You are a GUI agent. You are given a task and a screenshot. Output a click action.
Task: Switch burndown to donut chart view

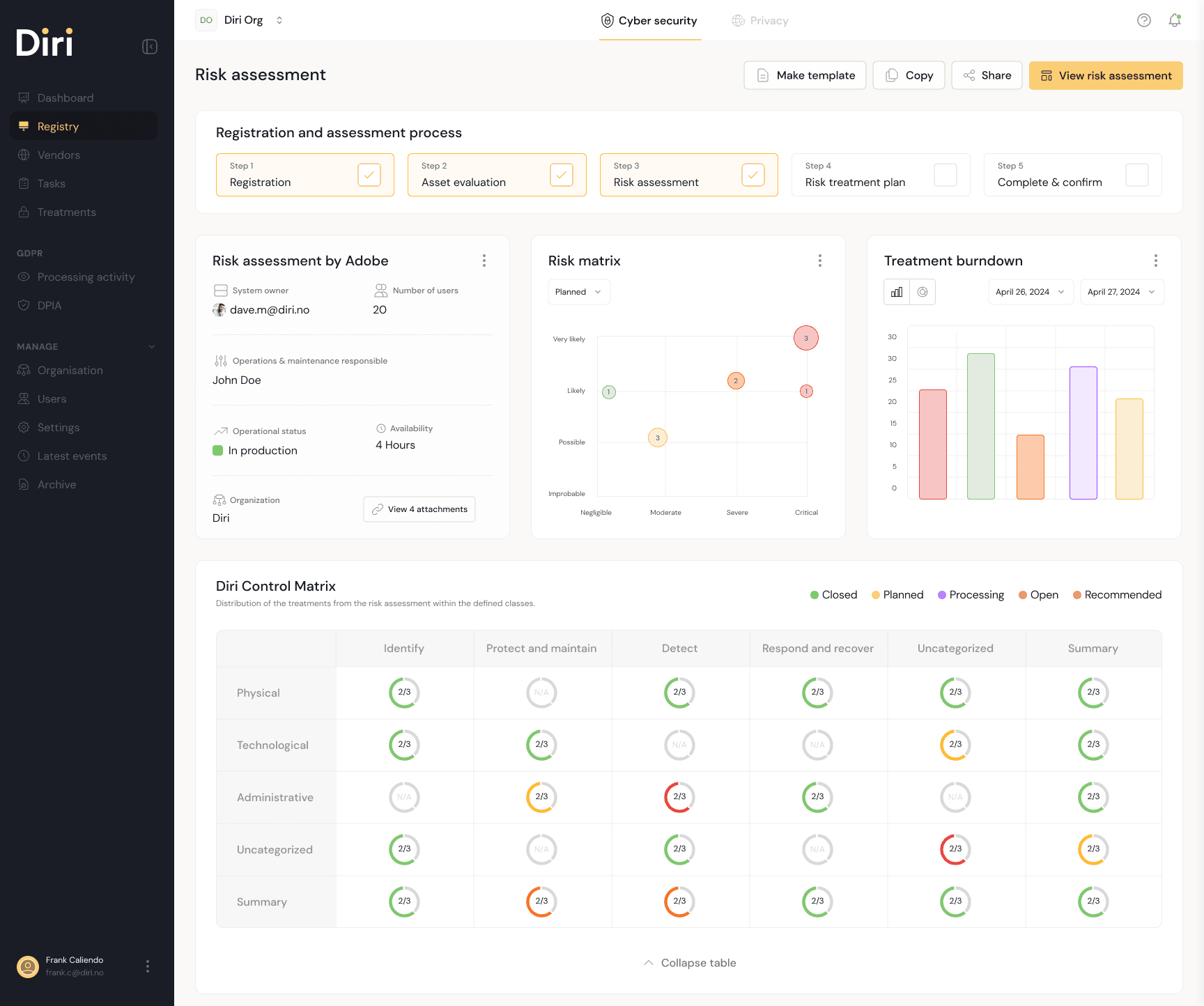(923, 292)
